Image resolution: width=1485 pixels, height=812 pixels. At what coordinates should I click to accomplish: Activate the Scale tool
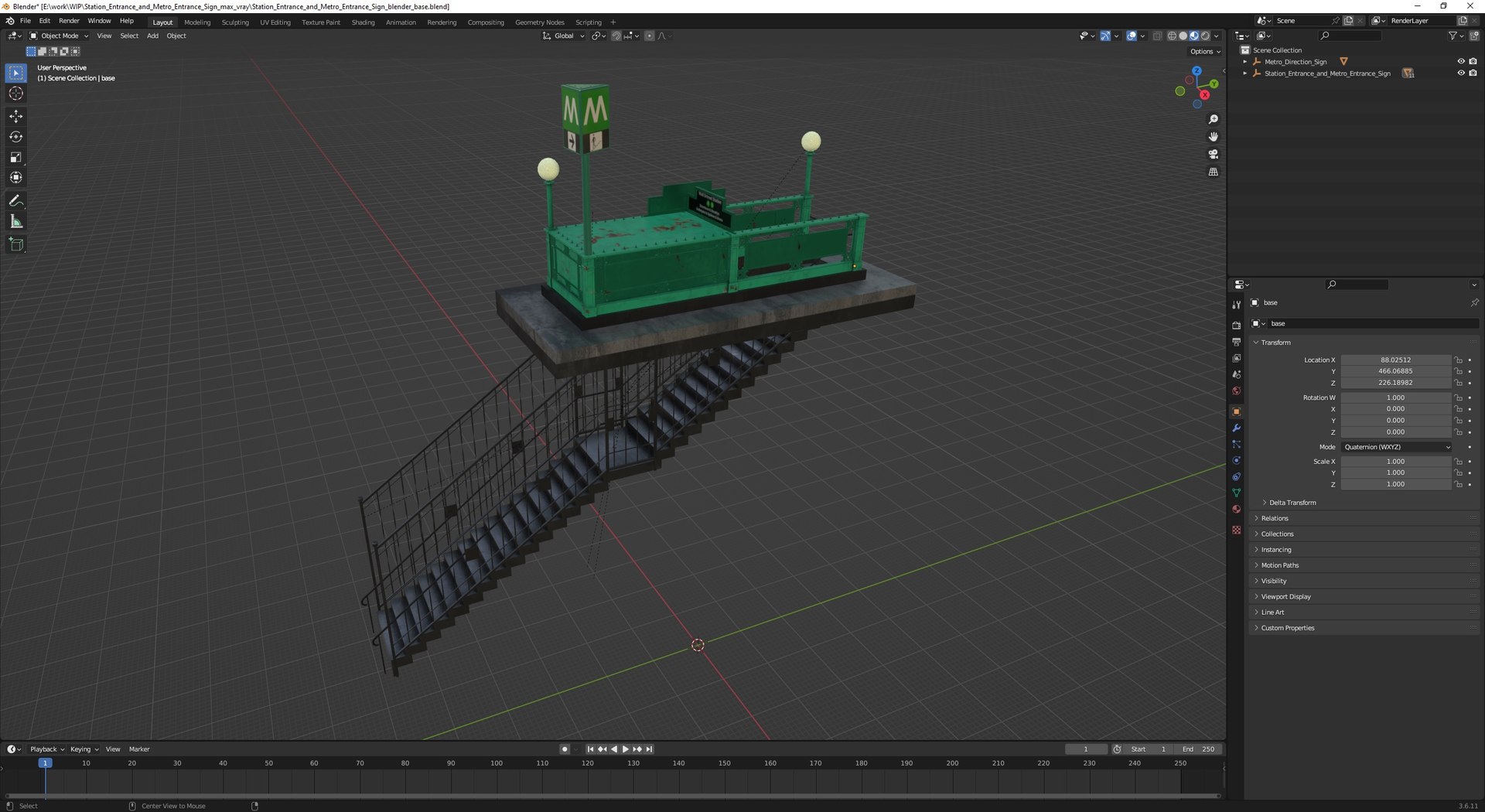coord(16,158)
